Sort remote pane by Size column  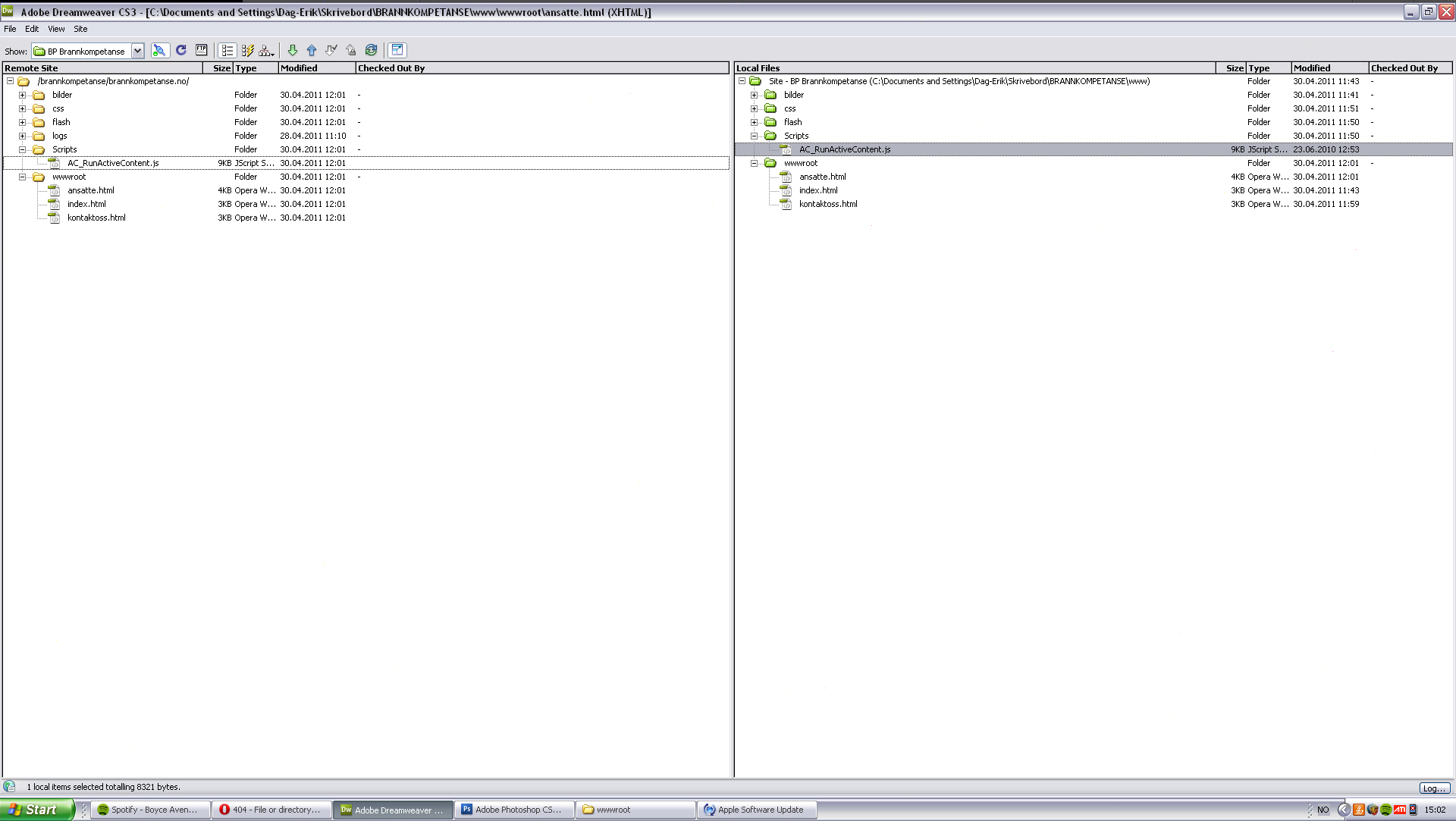click(x=218, y=68)
